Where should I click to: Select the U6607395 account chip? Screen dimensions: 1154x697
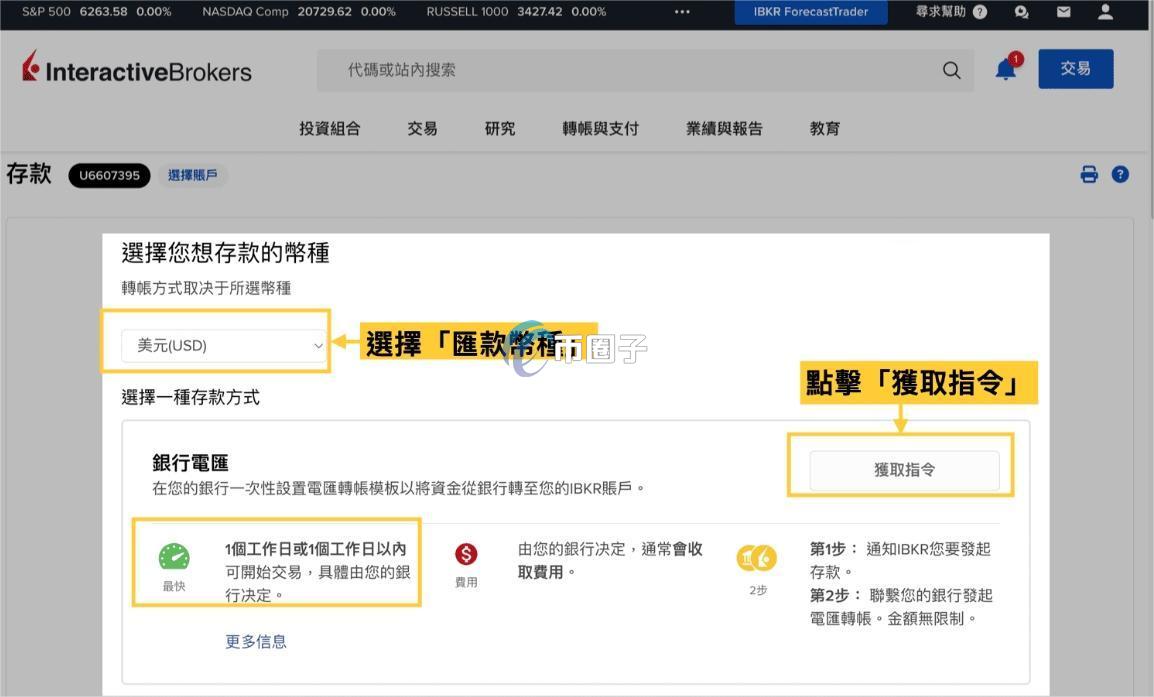tap(109, 174)
